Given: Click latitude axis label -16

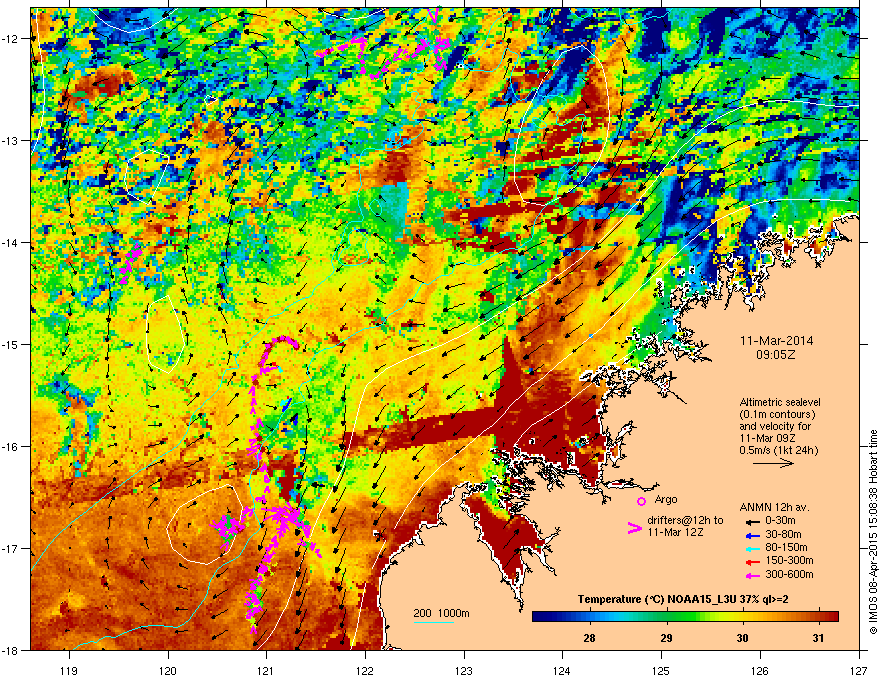Looking at the screenshot, I should (x=11, y=447).
